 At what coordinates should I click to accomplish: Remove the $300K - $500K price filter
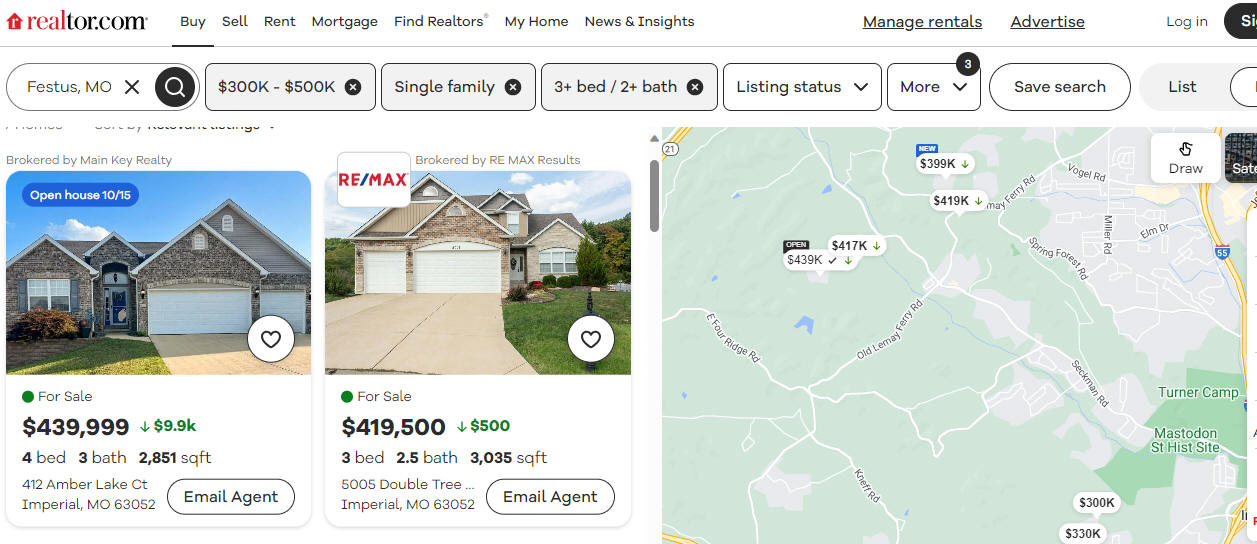(353, 87)
